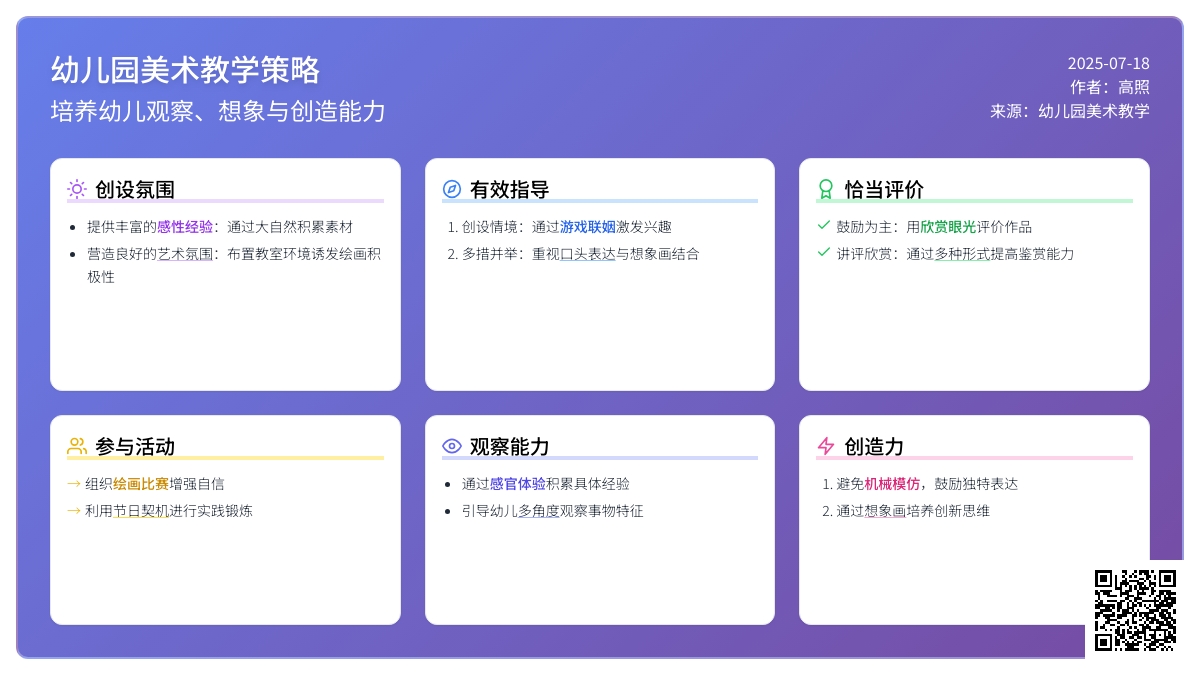Click the checkmark before 鼓励为主

pyautogui.click(x=824, y=226)
